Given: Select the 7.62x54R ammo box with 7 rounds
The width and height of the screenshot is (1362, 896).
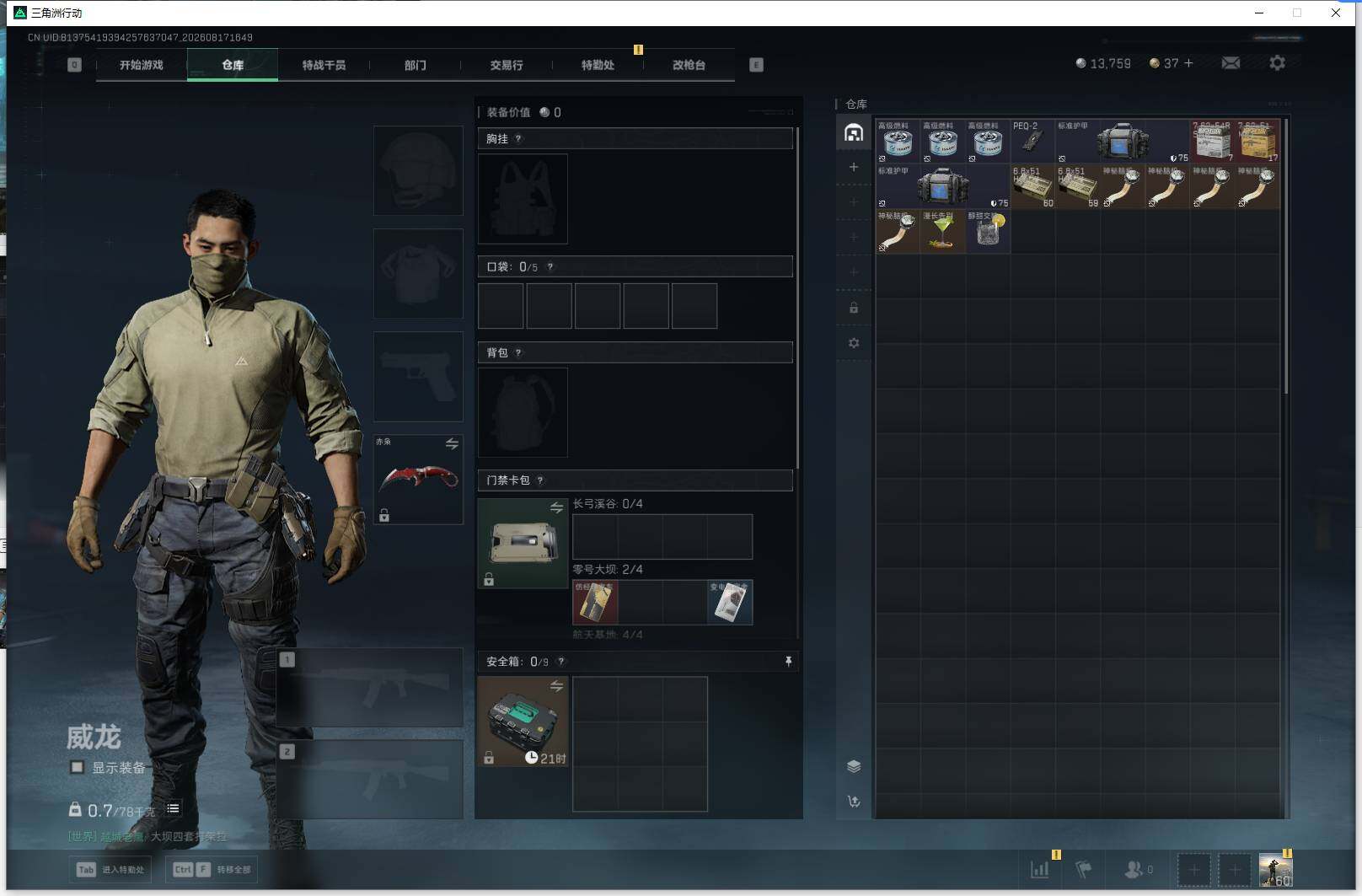Looking at the screenshot, I should (x=1212, y=141).
